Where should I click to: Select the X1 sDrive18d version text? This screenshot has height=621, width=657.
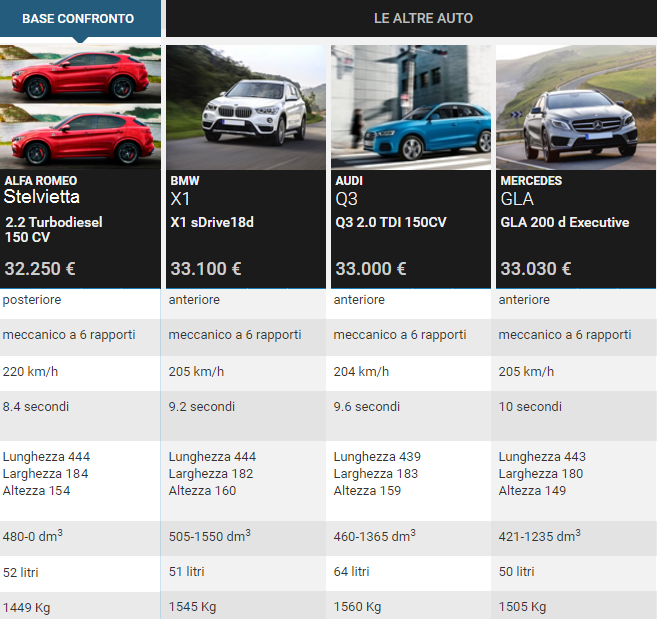pos(212,222)
